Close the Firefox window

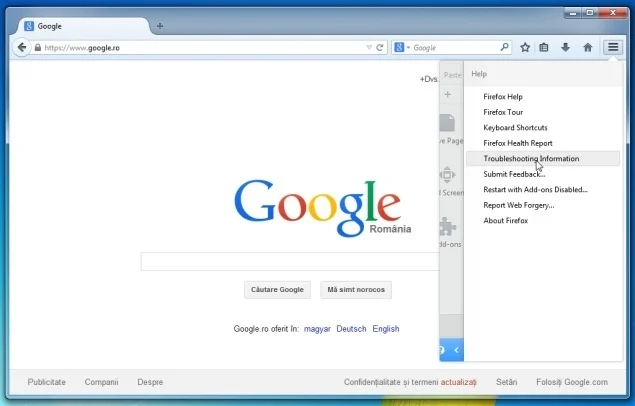tap(613, 13)
